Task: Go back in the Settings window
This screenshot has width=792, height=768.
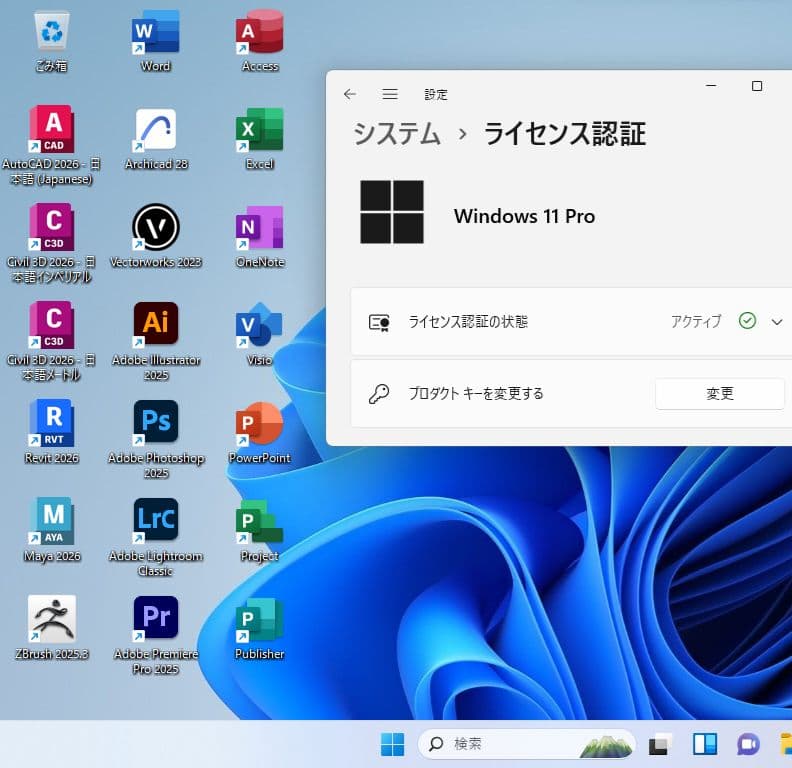Action: point(350,94)
